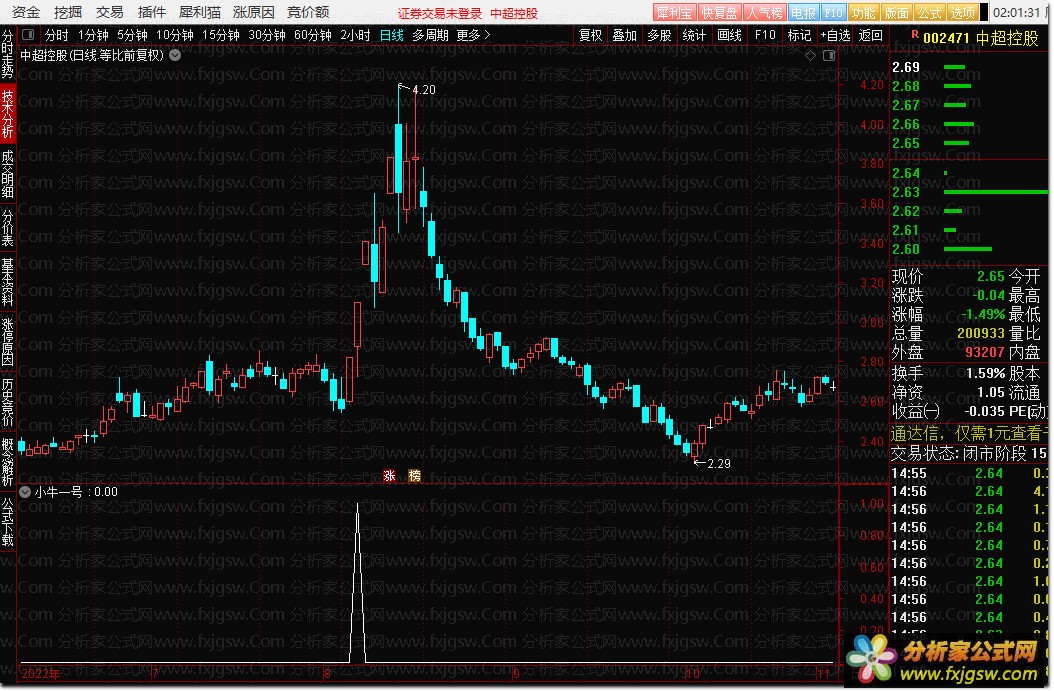
Task: Open 公式下载 sidebar tab
Action: pyautogui.click(x=7, y=522)
